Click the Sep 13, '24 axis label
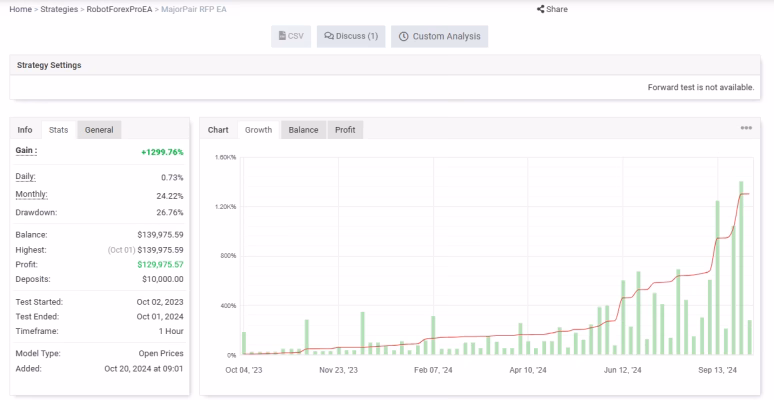Viewport: 774px width, 400px height. [717, 370]
